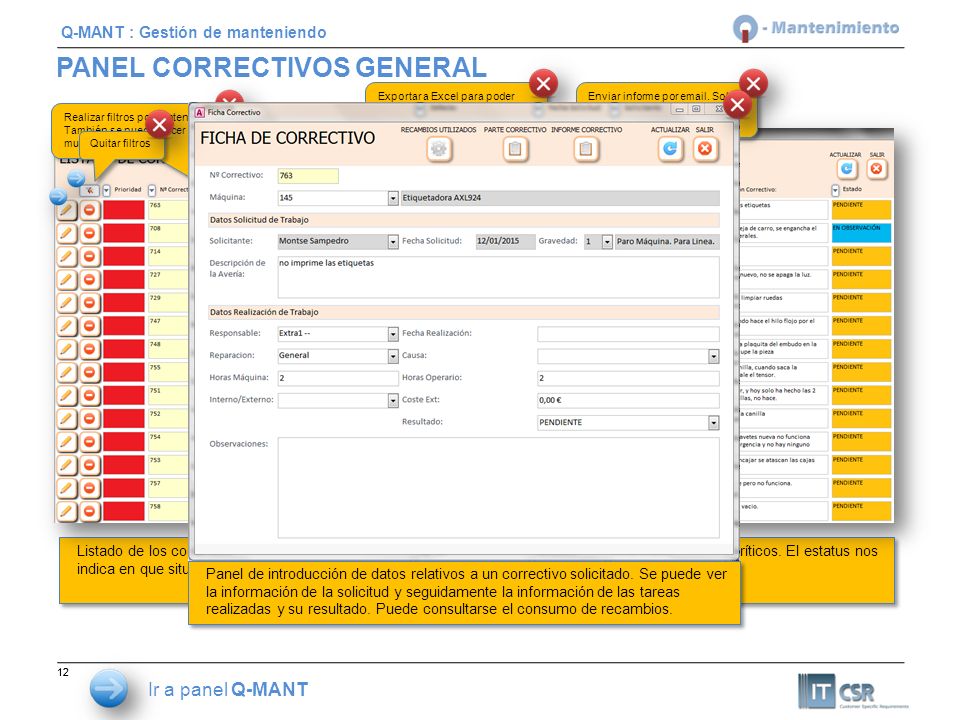This screenshot has width=960, height=720.
Task: Click the Horas Máquina field
Action: click(x=338, y=378)
